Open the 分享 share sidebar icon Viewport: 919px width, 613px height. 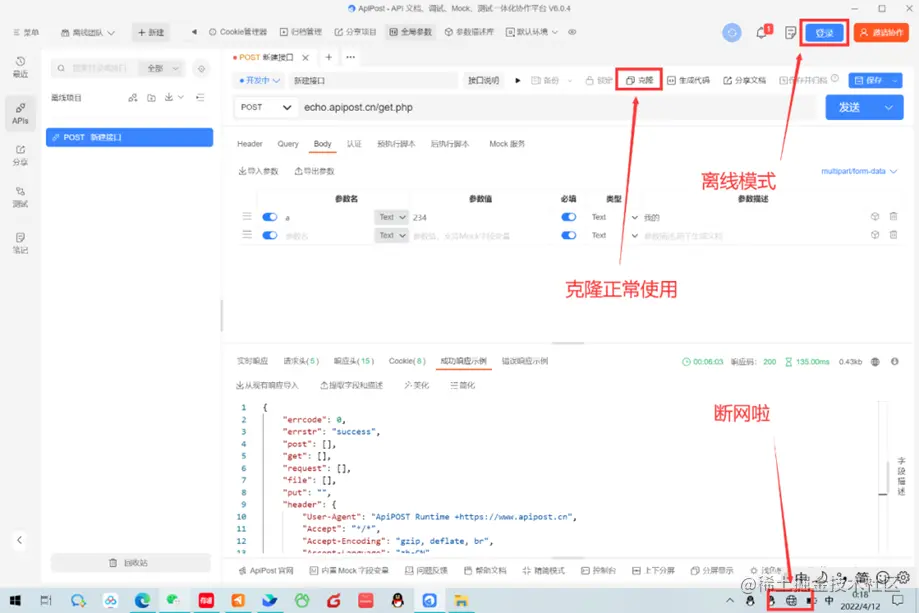(21, 155)
